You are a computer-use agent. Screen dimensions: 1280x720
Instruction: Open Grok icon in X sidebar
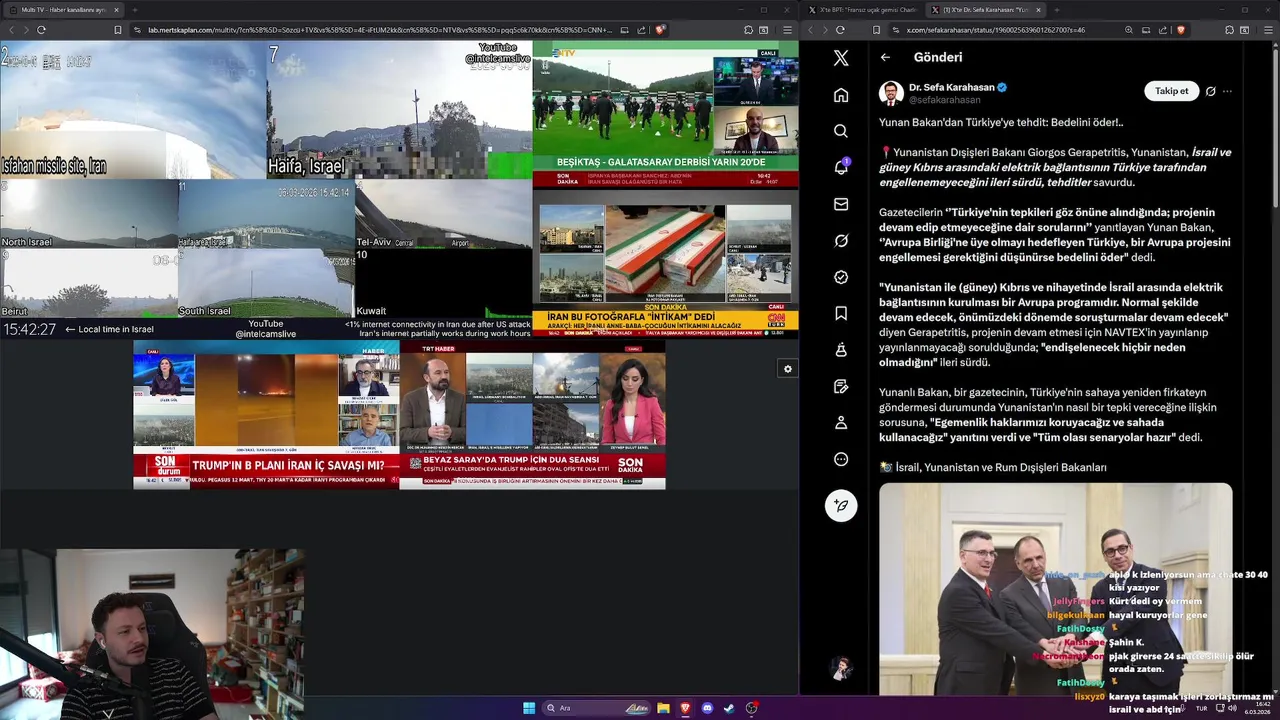841,241
